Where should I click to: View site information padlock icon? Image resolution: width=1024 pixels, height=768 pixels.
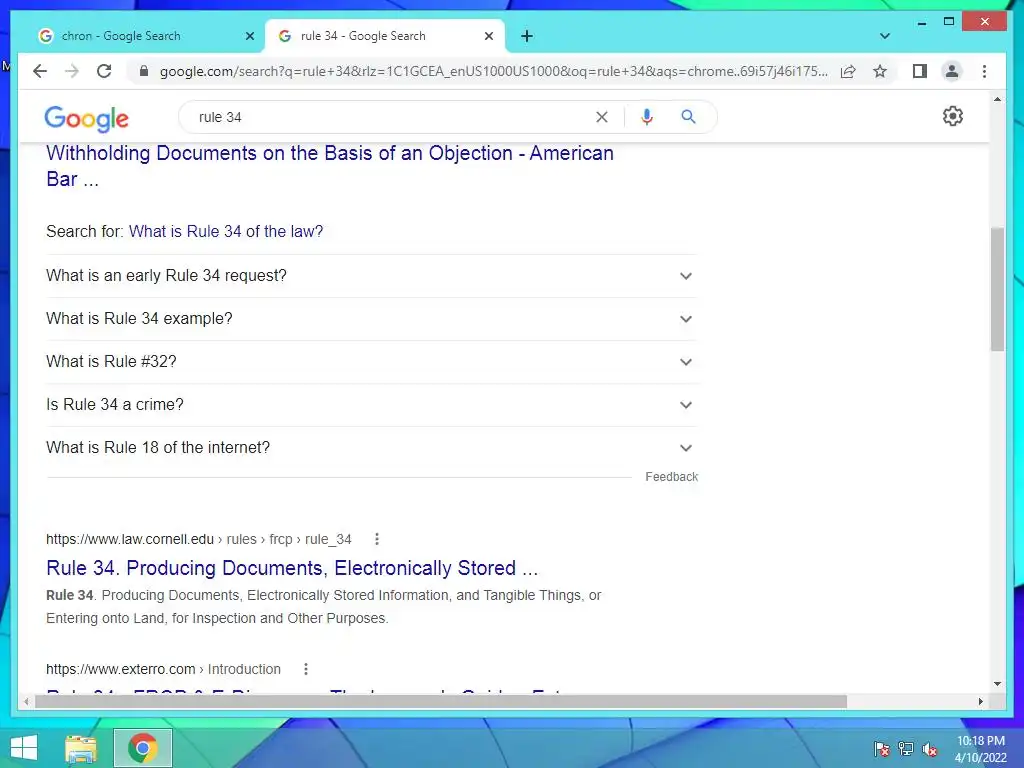(x=144, y=71)
